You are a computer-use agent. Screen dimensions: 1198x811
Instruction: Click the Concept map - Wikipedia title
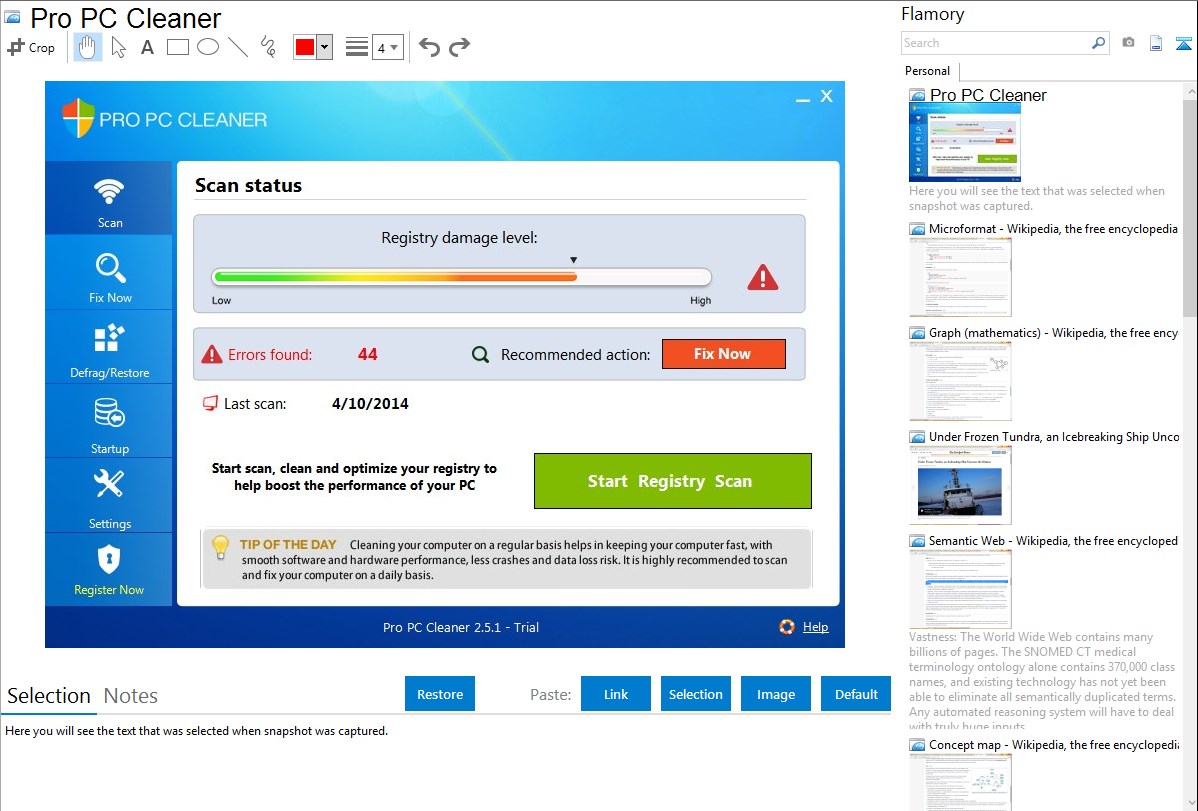point(1053,744)
